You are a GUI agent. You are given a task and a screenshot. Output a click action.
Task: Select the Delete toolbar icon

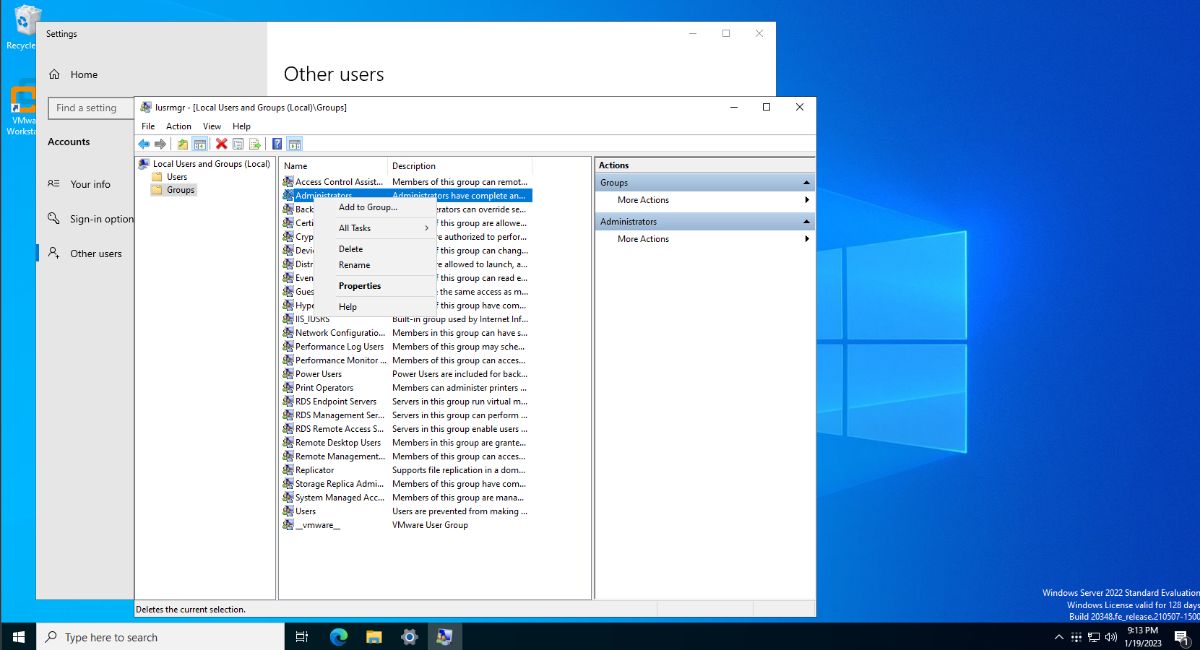click(x=222, y=145)
